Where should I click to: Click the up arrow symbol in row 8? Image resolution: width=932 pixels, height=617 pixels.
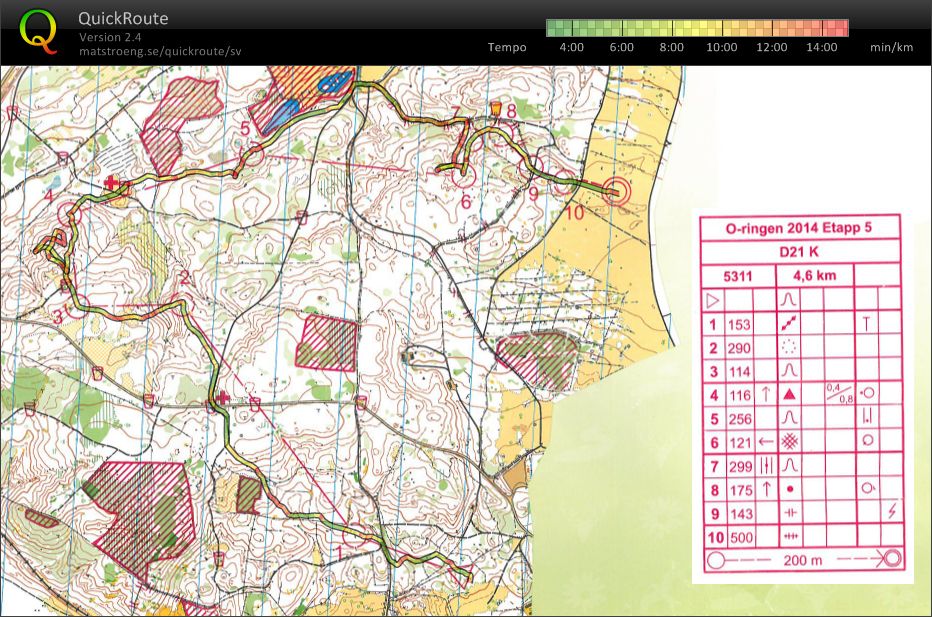766,489
